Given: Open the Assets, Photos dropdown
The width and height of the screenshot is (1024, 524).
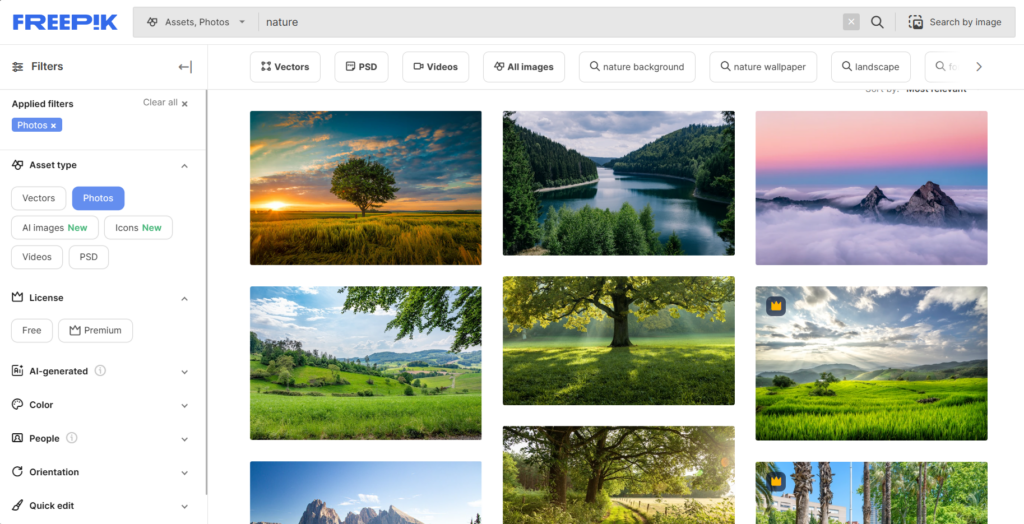Looking at the screenshot, I should (x=195, y=22).
